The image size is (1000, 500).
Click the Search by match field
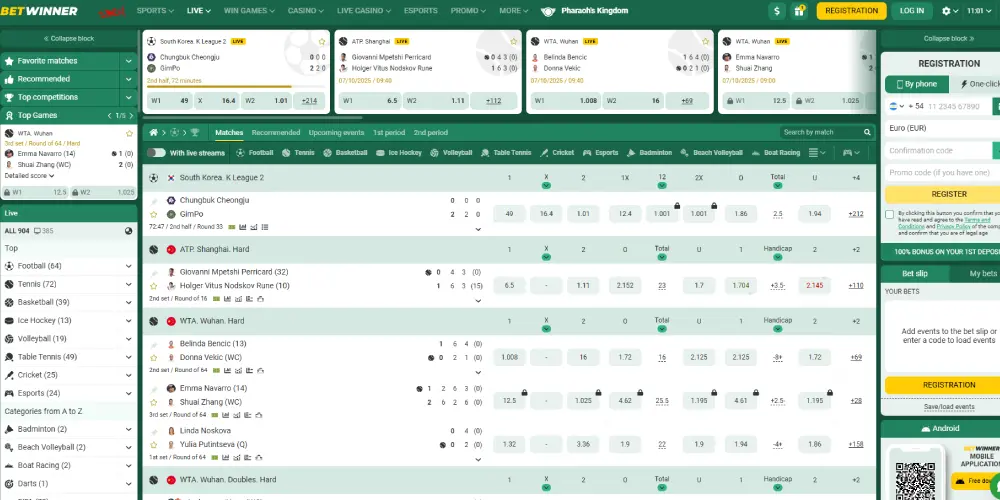tap(821, 133)
